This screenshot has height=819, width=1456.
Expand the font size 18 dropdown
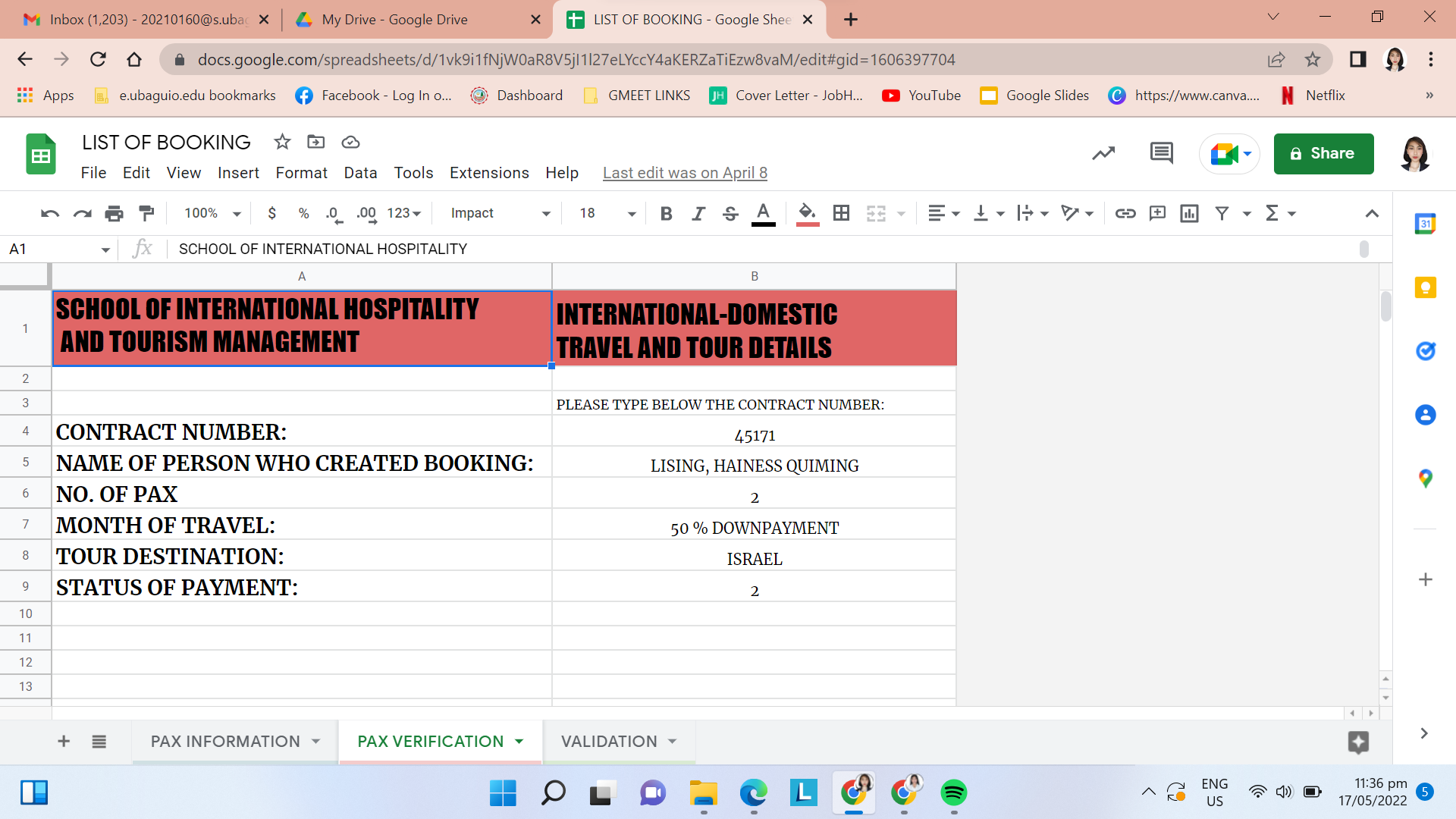point(631,214)
